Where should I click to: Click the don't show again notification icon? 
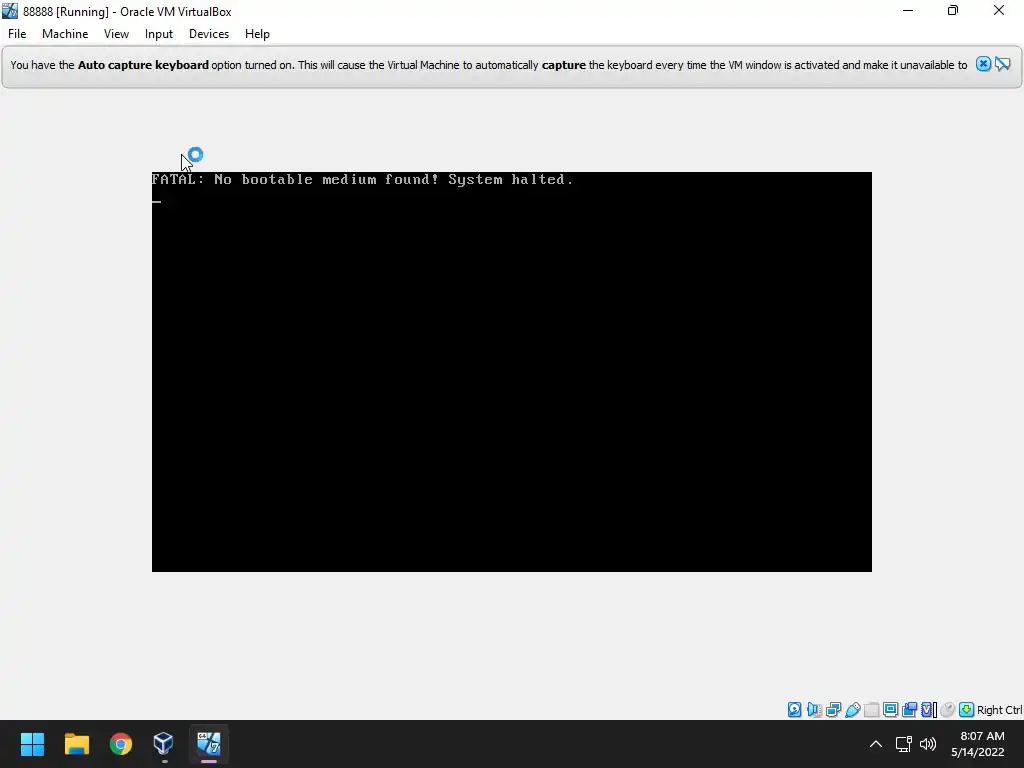point(1002,64)
